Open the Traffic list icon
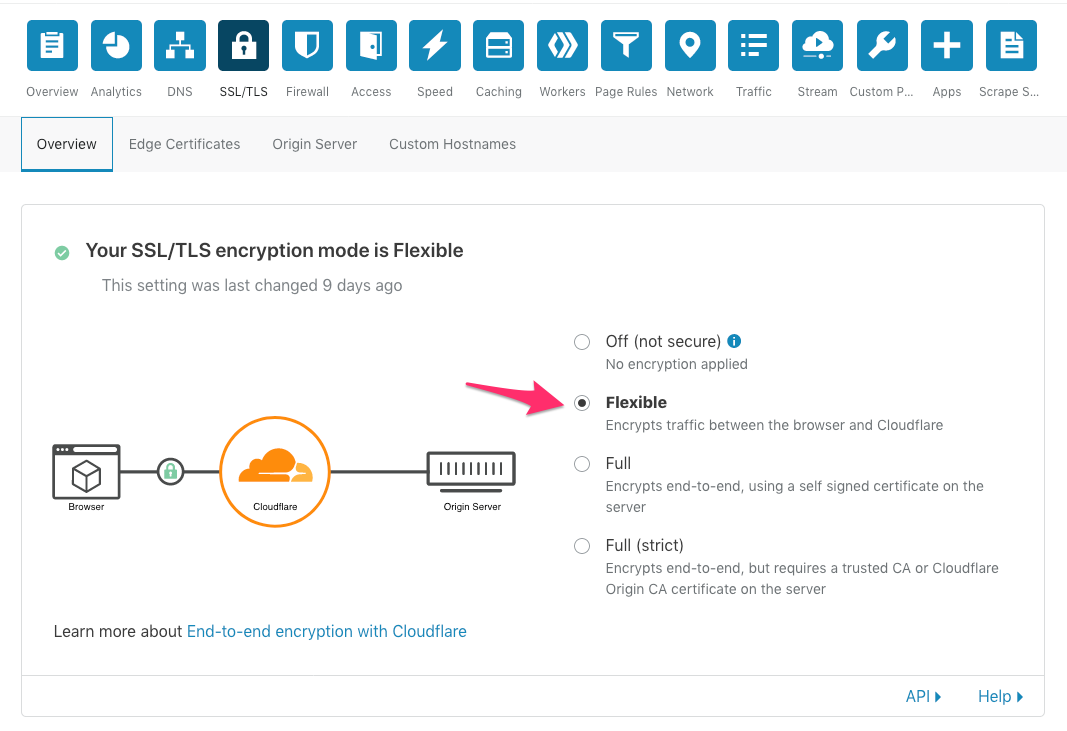Screen dimensions: 1067x731 pos(753,45)
